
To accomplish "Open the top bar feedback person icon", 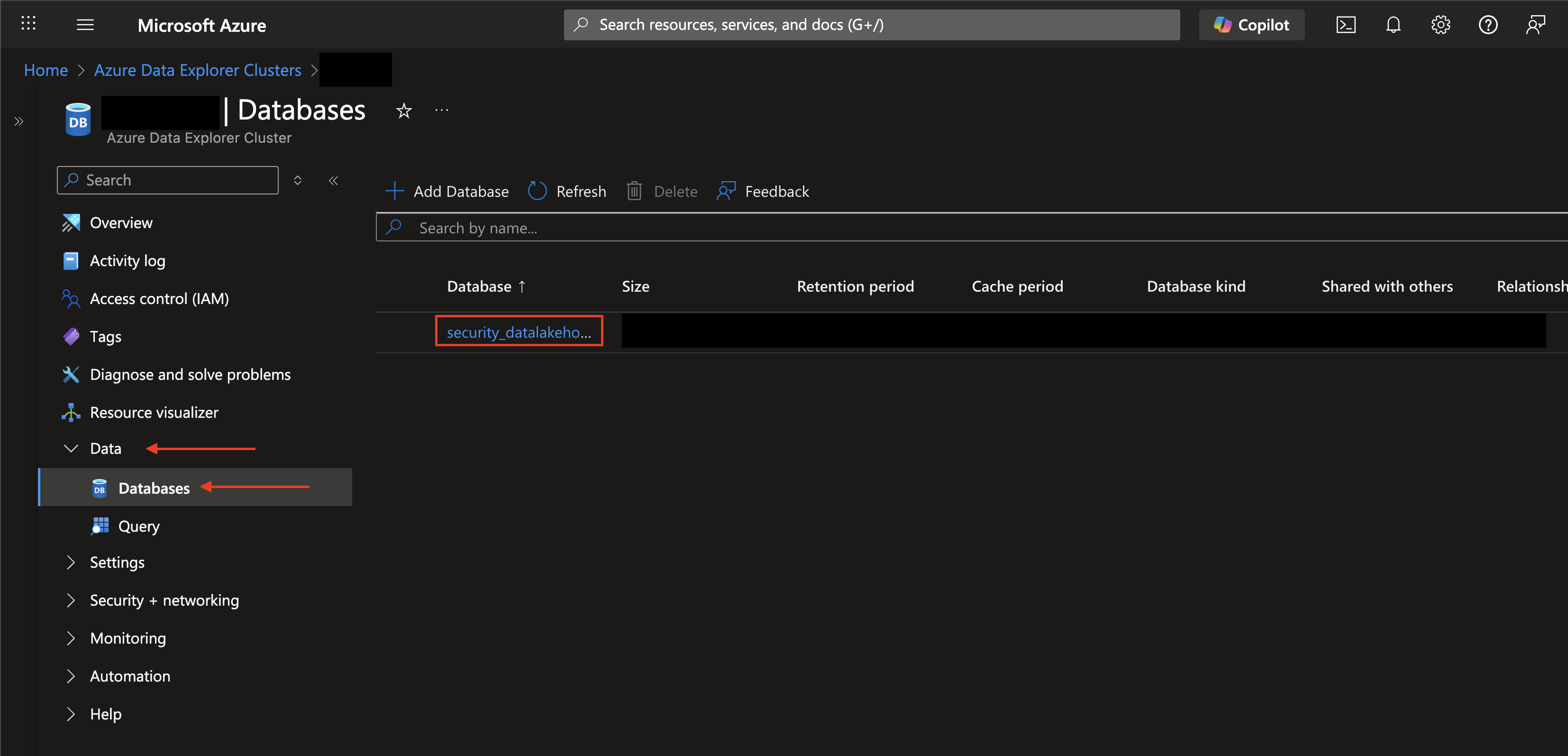I will tap(1535, 24).
